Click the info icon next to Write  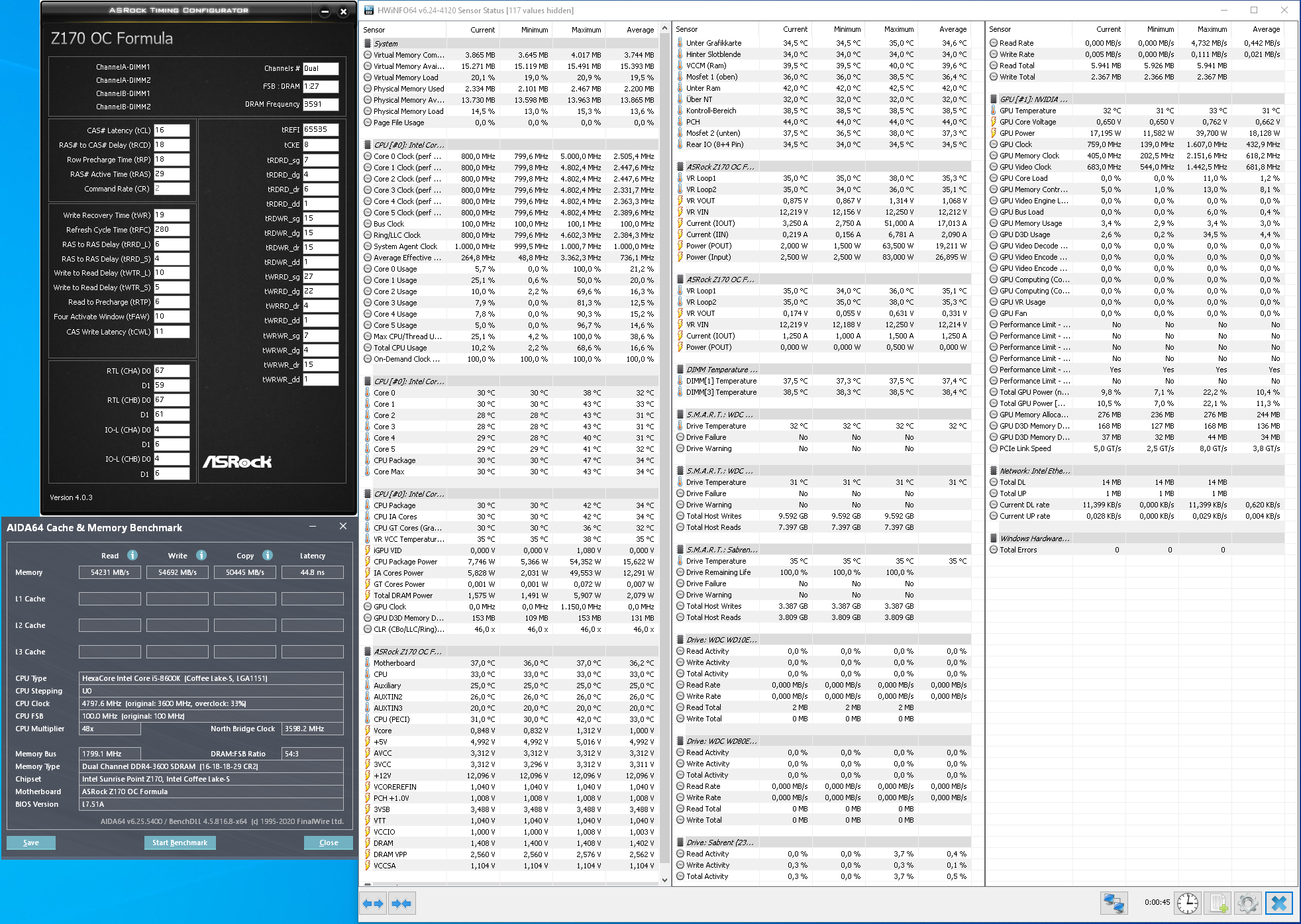(201, 555)
